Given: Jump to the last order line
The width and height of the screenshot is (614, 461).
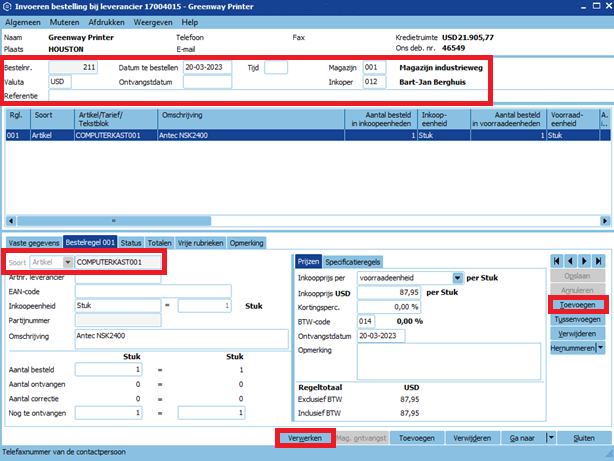Looking at the screenshot, I should (x=598, y=259).
